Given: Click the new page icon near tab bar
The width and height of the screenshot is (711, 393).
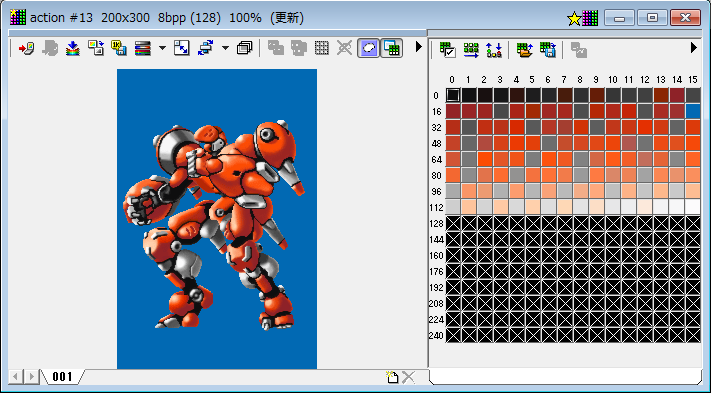Looking at the screenshot, I should click(392, 377).
